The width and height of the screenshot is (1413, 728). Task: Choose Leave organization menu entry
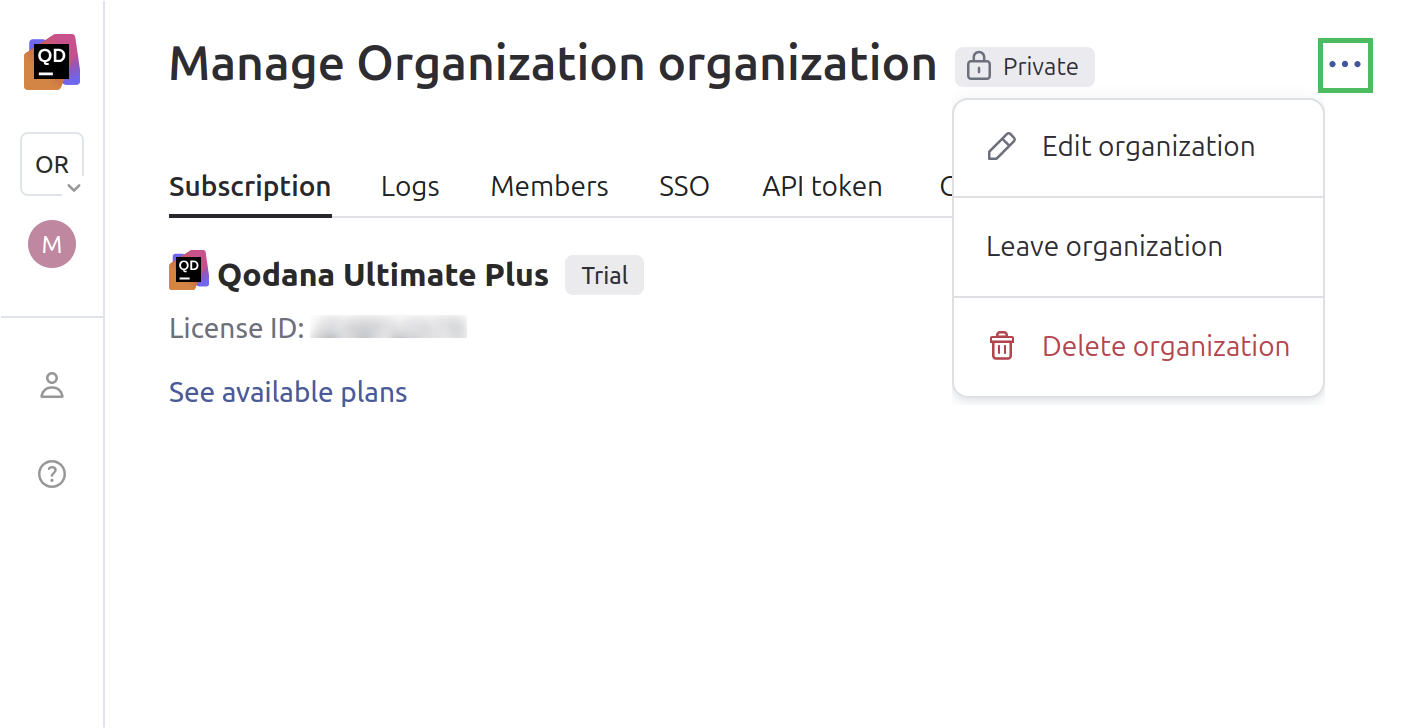1138,247
